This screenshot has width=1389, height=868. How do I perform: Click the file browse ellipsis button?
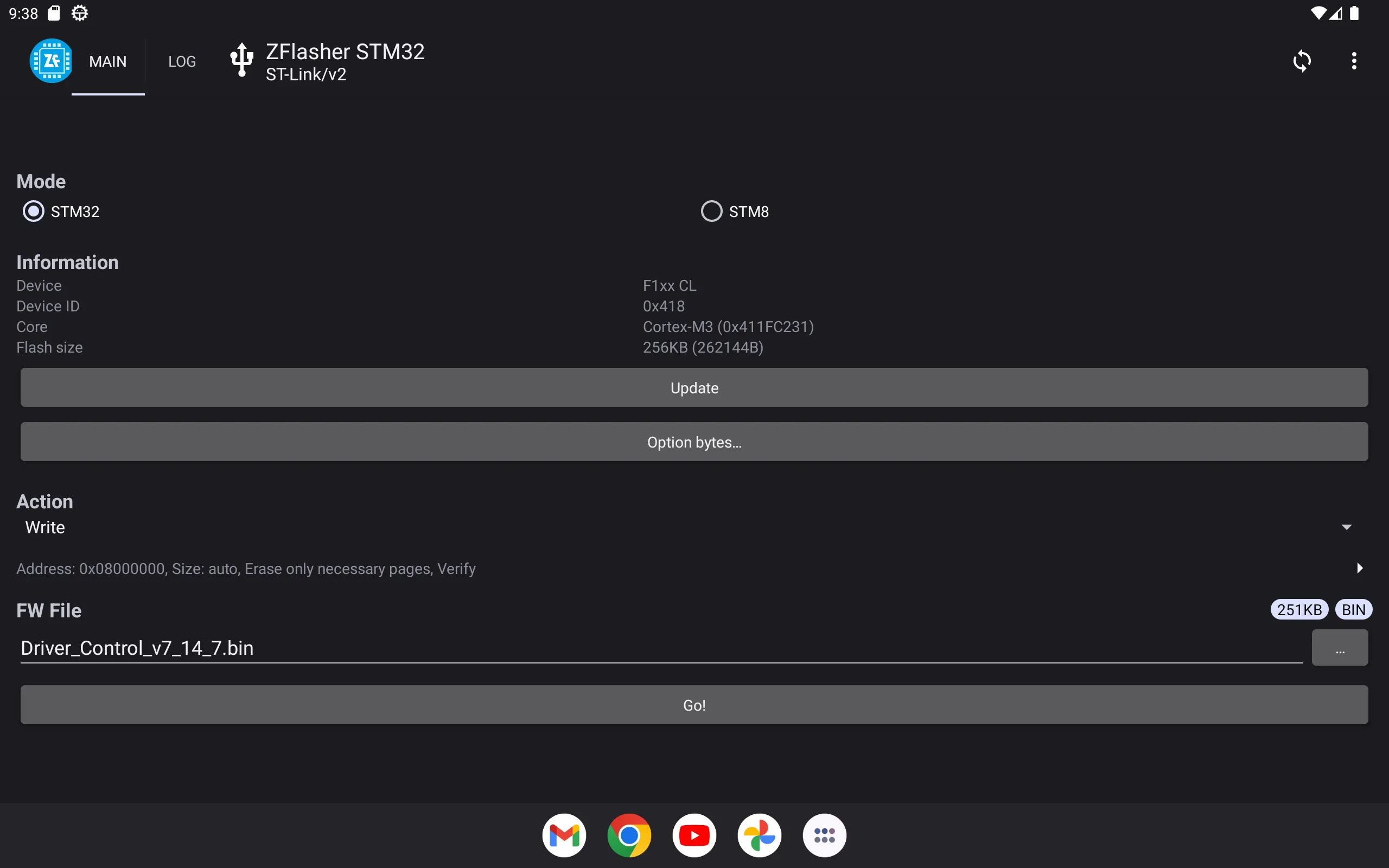click(1340, 648)
